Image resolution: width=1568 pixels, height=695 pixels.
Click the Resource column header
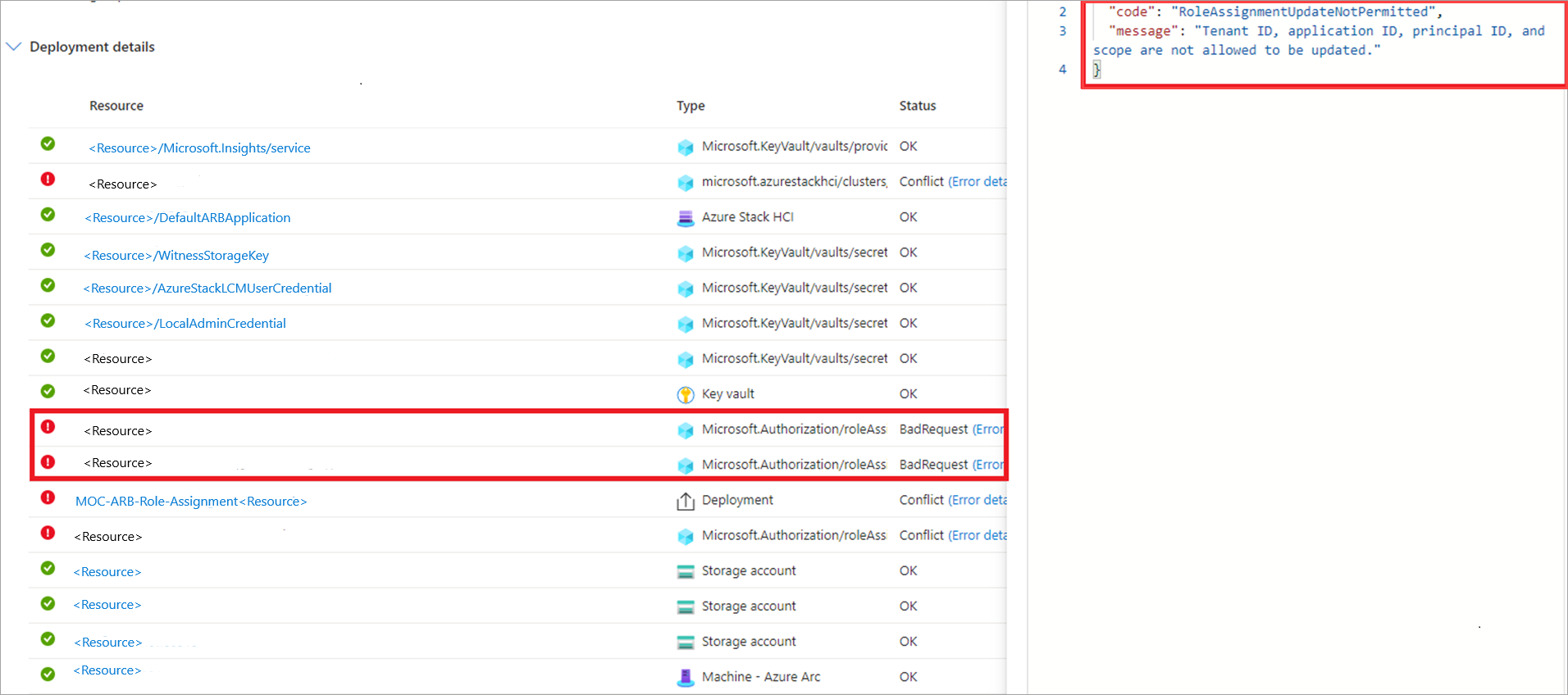[x=116, y=106]
